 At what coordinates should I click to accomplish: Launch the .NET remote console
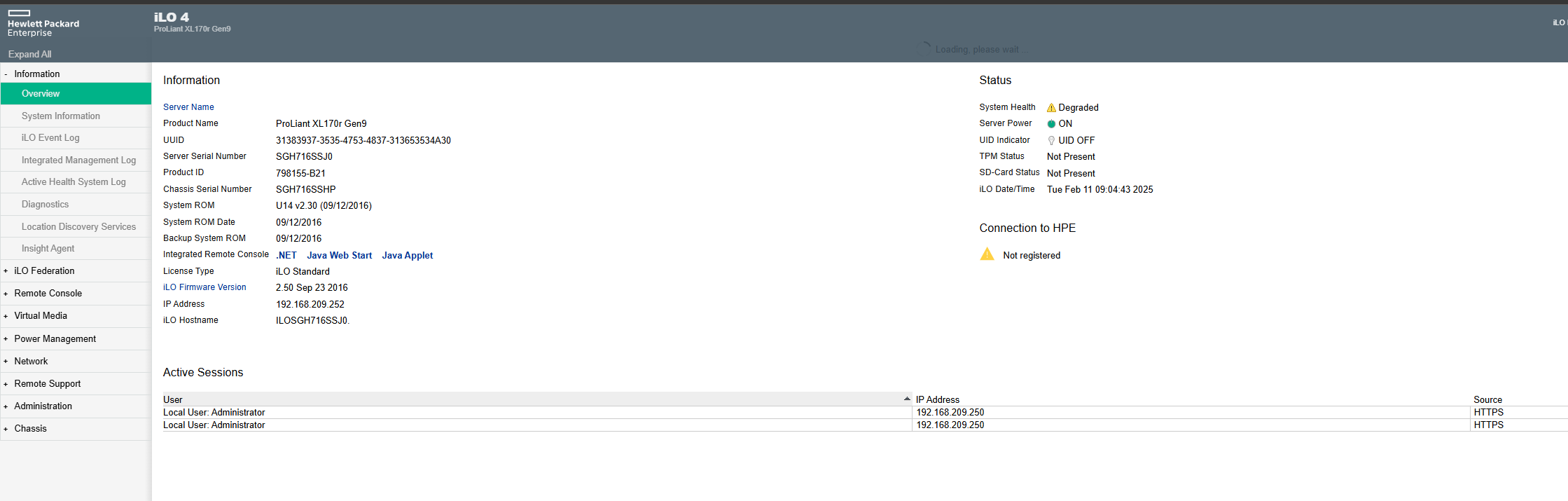click(x=286, y=255)
